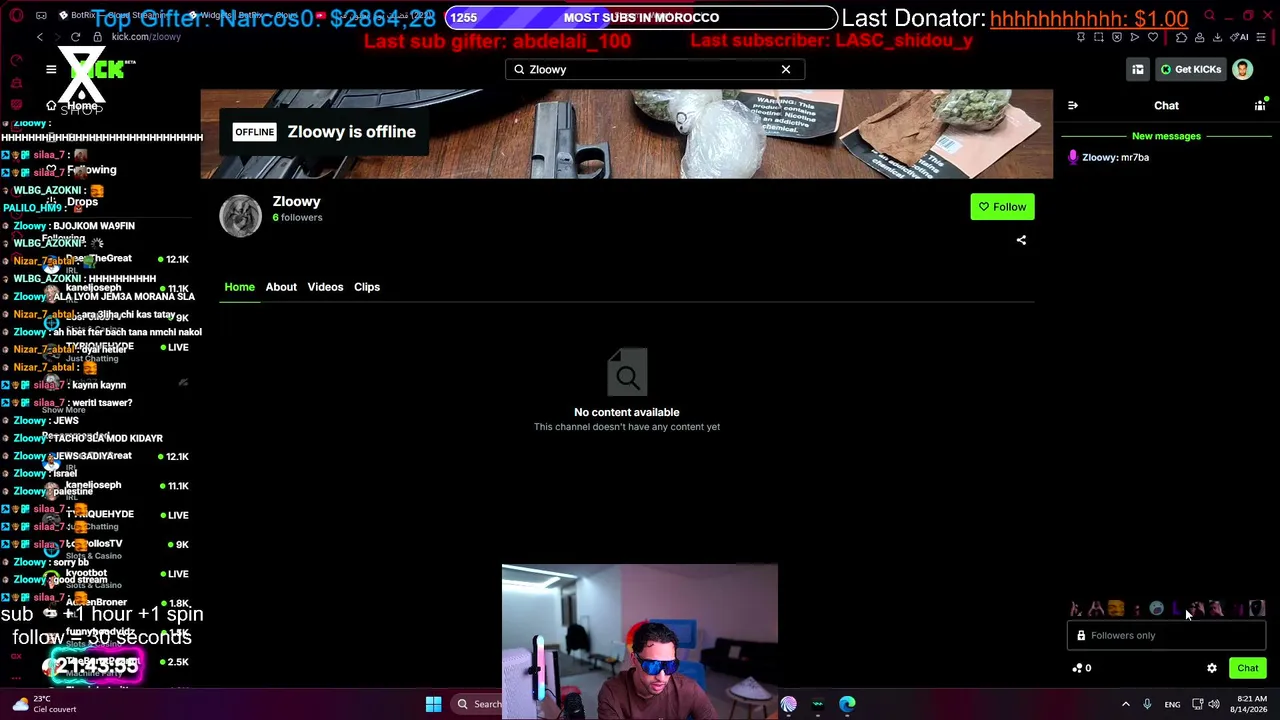Open Zloowy's channel avatar

point(240,216)
